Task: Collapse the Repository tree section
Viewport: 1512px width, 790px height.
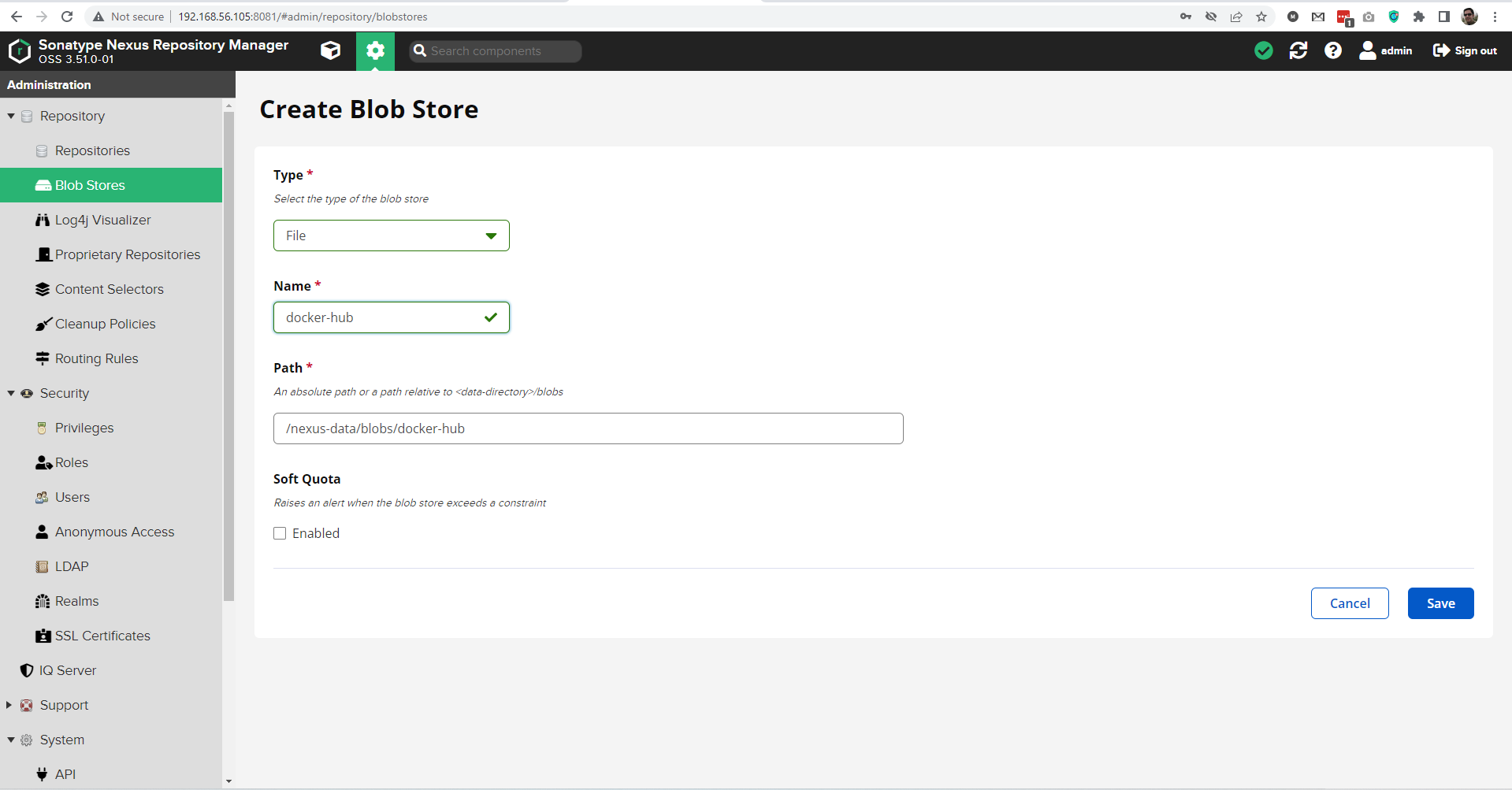Action: click(x=11, y=116)
